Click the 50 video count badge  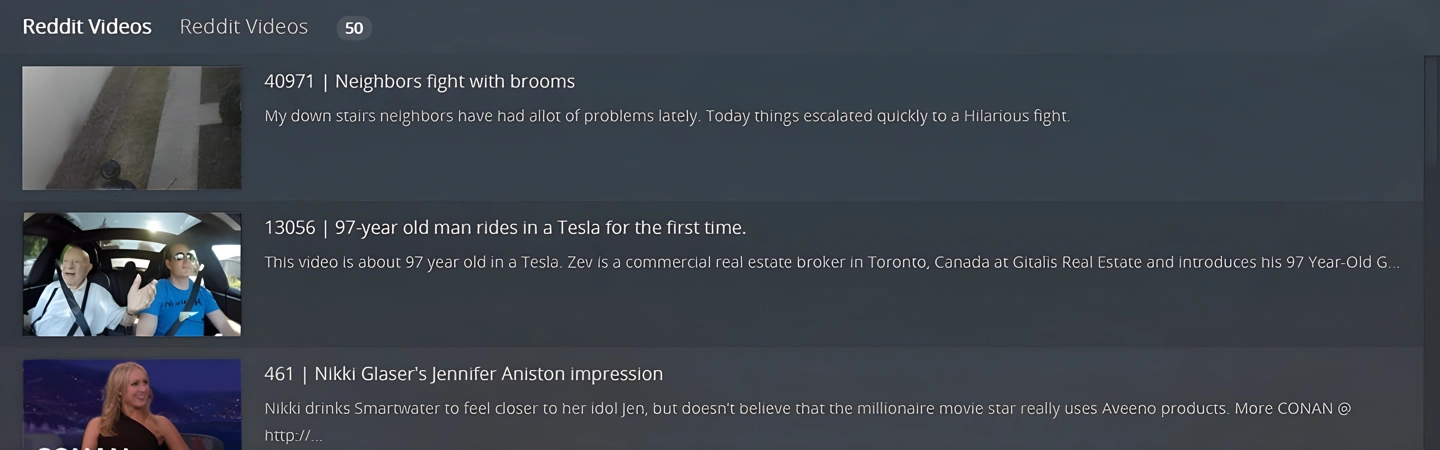point(354,28)
